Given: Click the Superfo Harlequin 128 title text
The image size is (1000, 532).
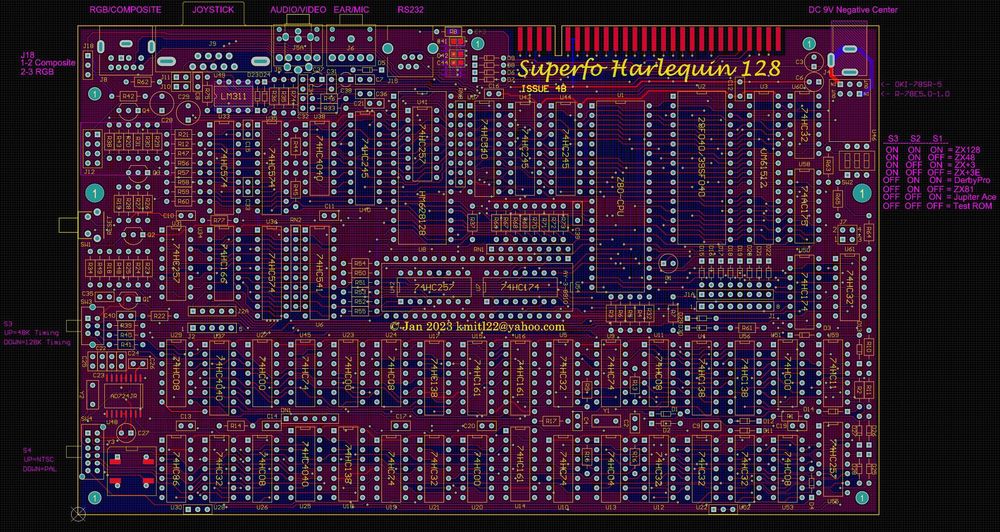Looking at the screenshot, I should pos(649,69).
